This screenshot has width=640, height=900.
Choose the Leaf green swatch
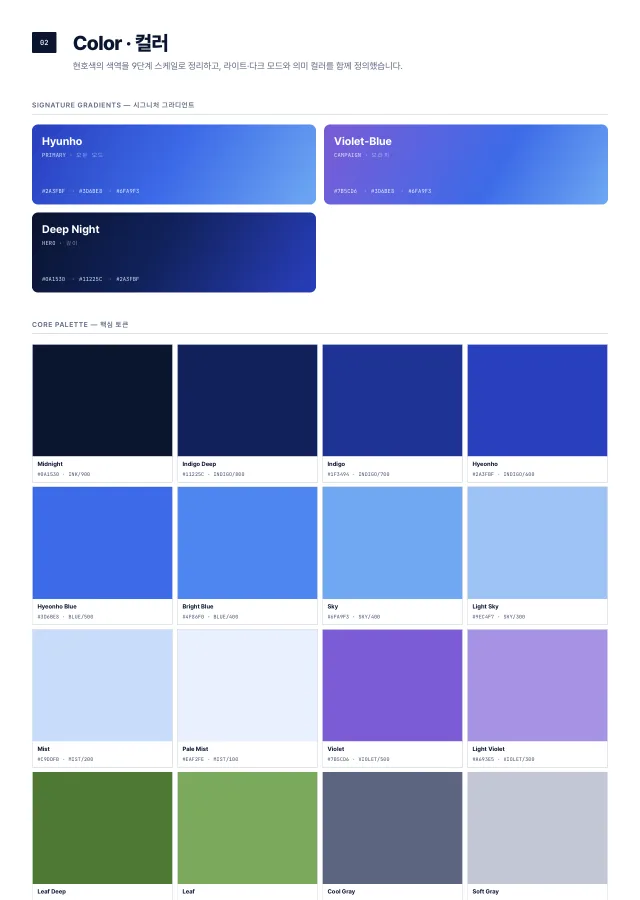coord(247,828)
